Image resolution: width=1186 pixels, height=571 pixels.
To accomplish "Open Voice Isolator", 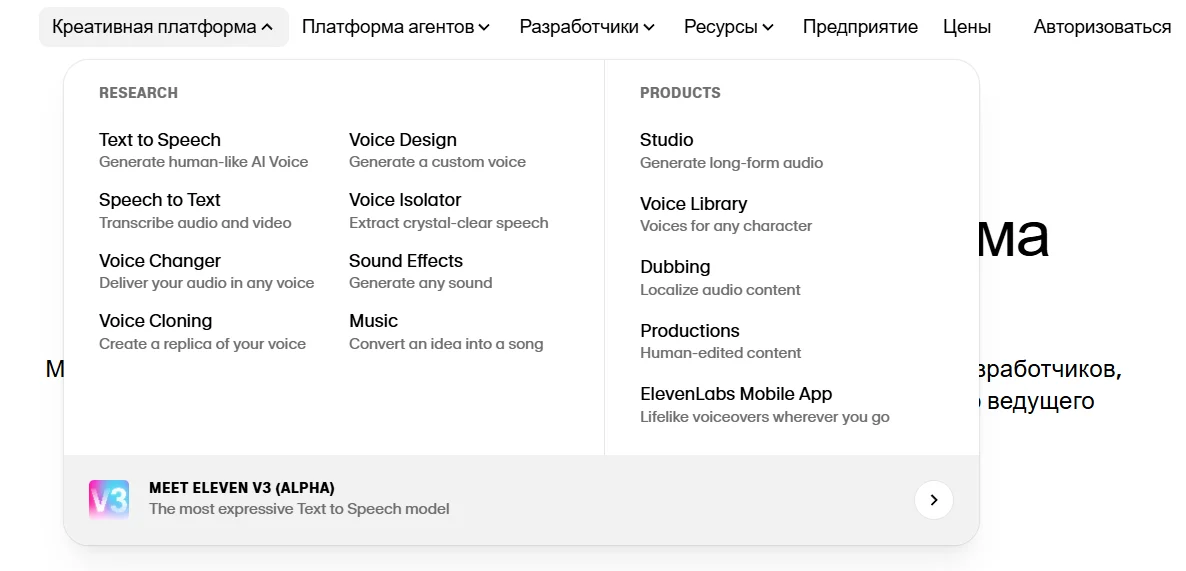I will pos(405,200).
